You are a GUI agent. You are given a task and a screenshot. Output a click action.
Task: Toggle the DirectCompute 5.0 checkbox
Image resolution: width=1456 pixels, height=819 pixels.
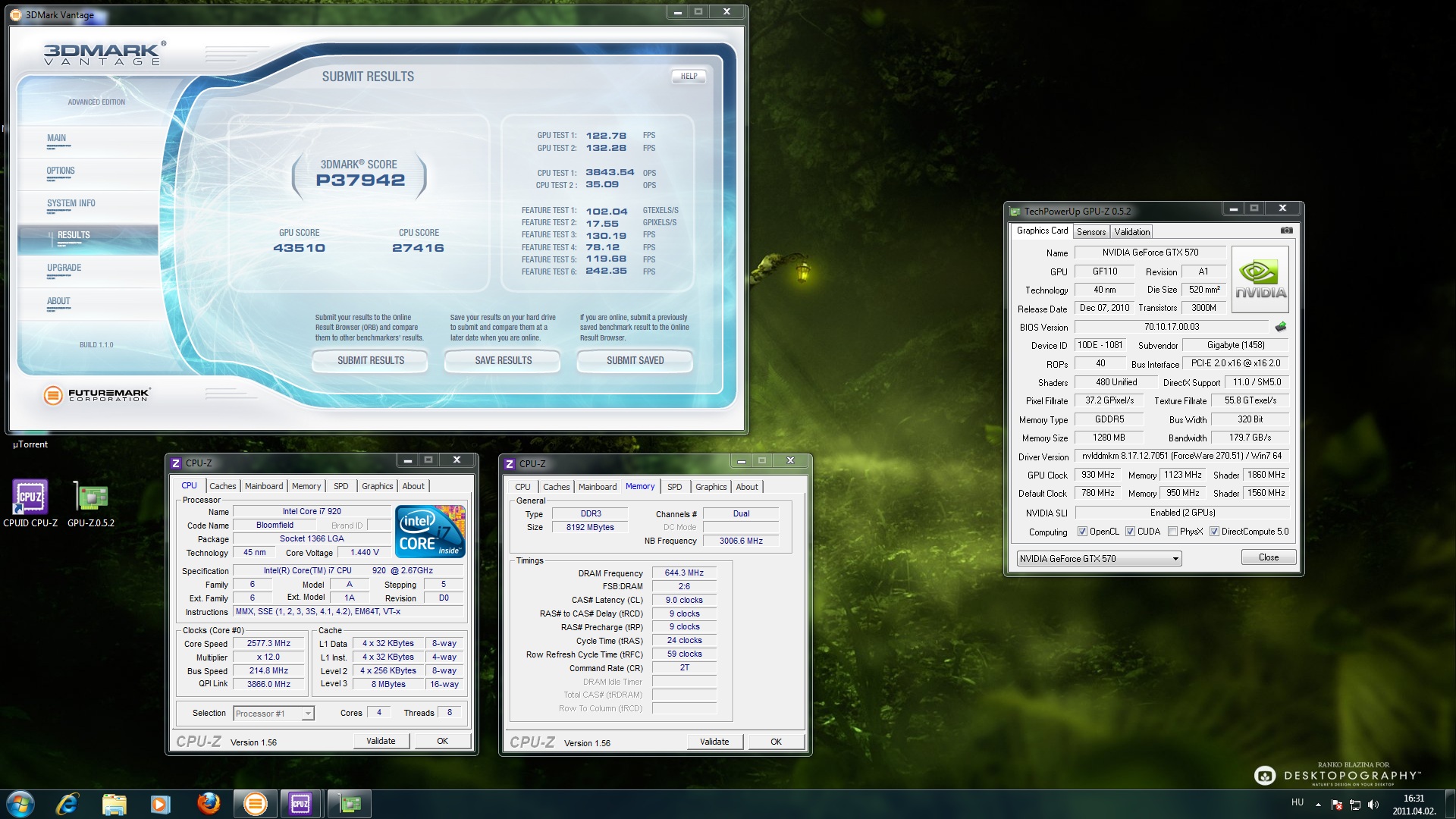click(x=1214, y=532)
